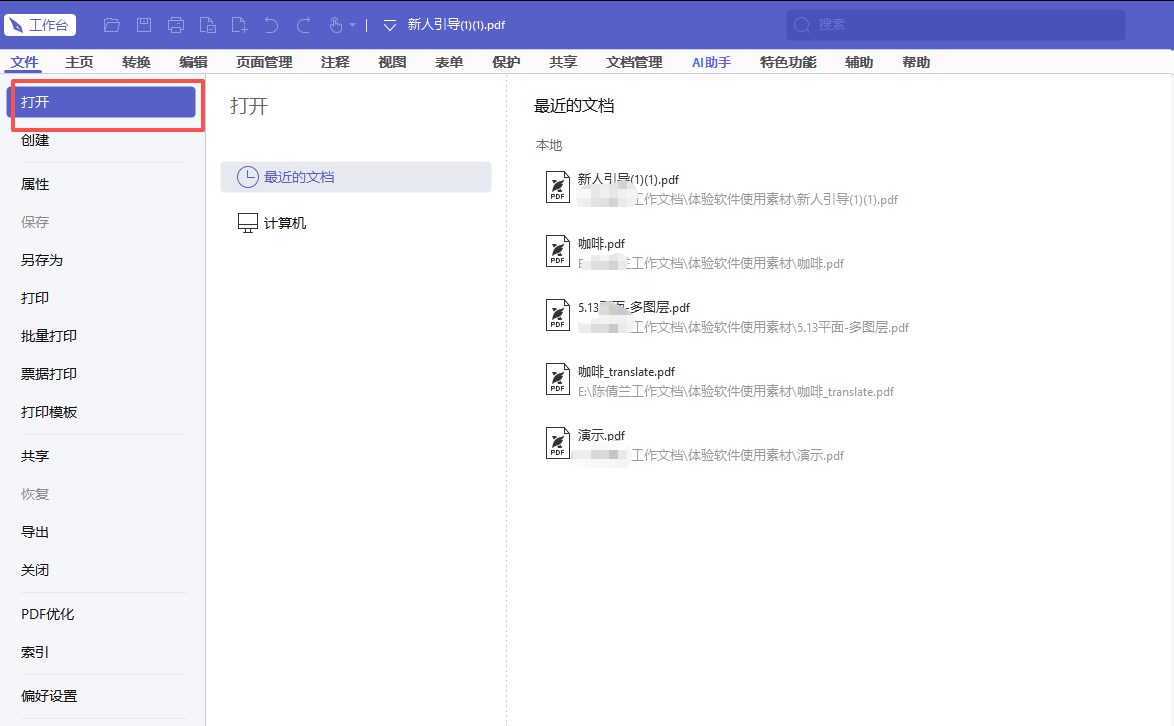Select the hand tool icon
This screenshot has width=1174, height=726.
click(x=335, y=25)
